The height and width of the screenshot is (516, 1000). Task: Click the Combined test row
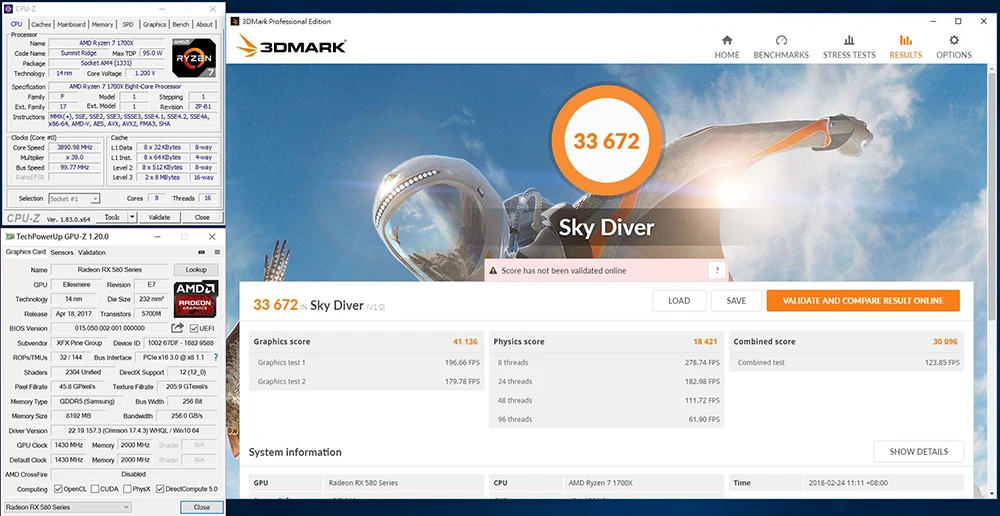[846, 362]
